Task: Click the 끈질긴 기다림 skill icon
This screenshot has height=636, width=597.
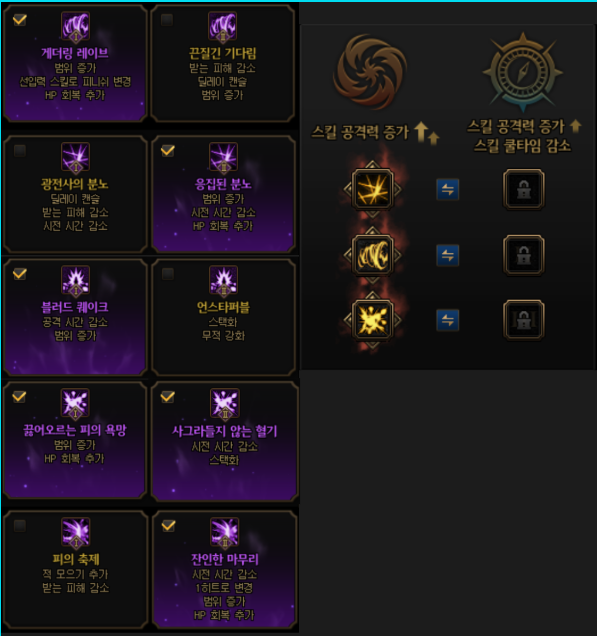Action: coord(222,26)
